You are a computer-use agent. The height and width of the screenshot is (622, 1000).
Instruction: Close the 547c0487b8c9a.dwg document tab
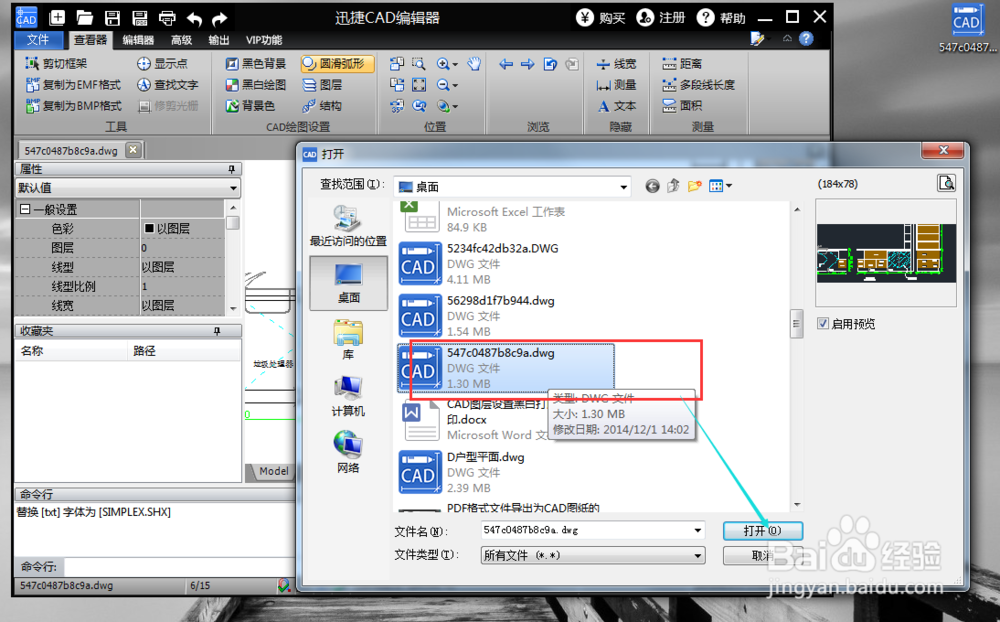tap(133, 150)
